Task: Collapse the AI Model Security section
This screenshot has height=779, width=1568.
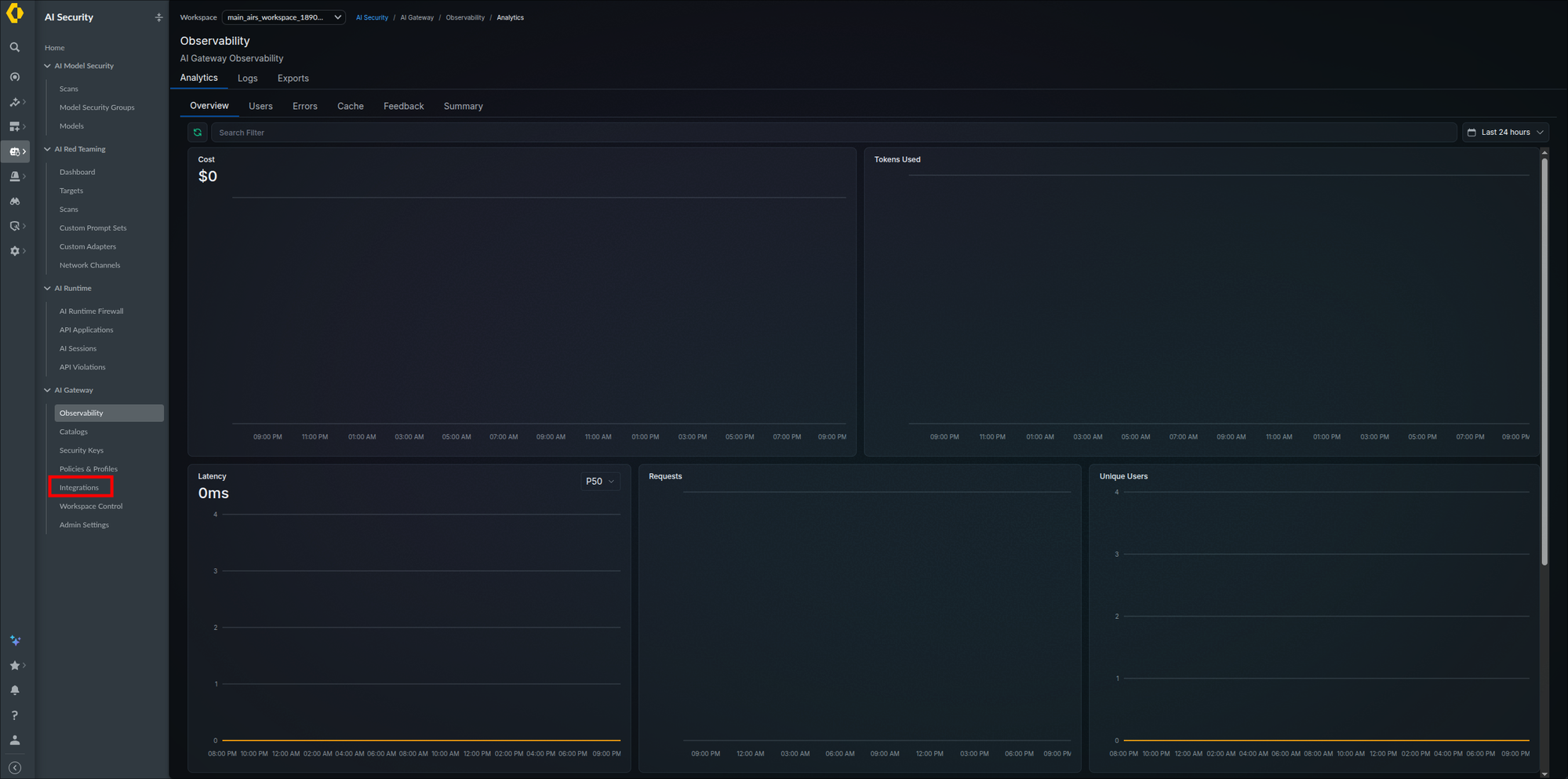Action: point(47,66)
